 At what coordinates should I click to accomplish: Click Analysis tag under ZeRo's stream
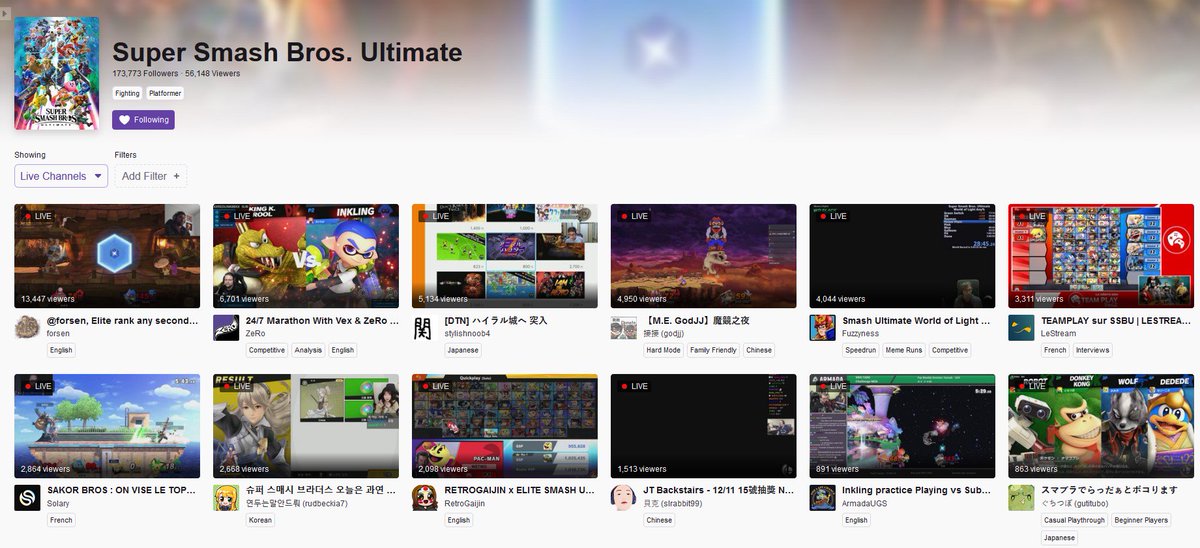click(x=308, y=350)
